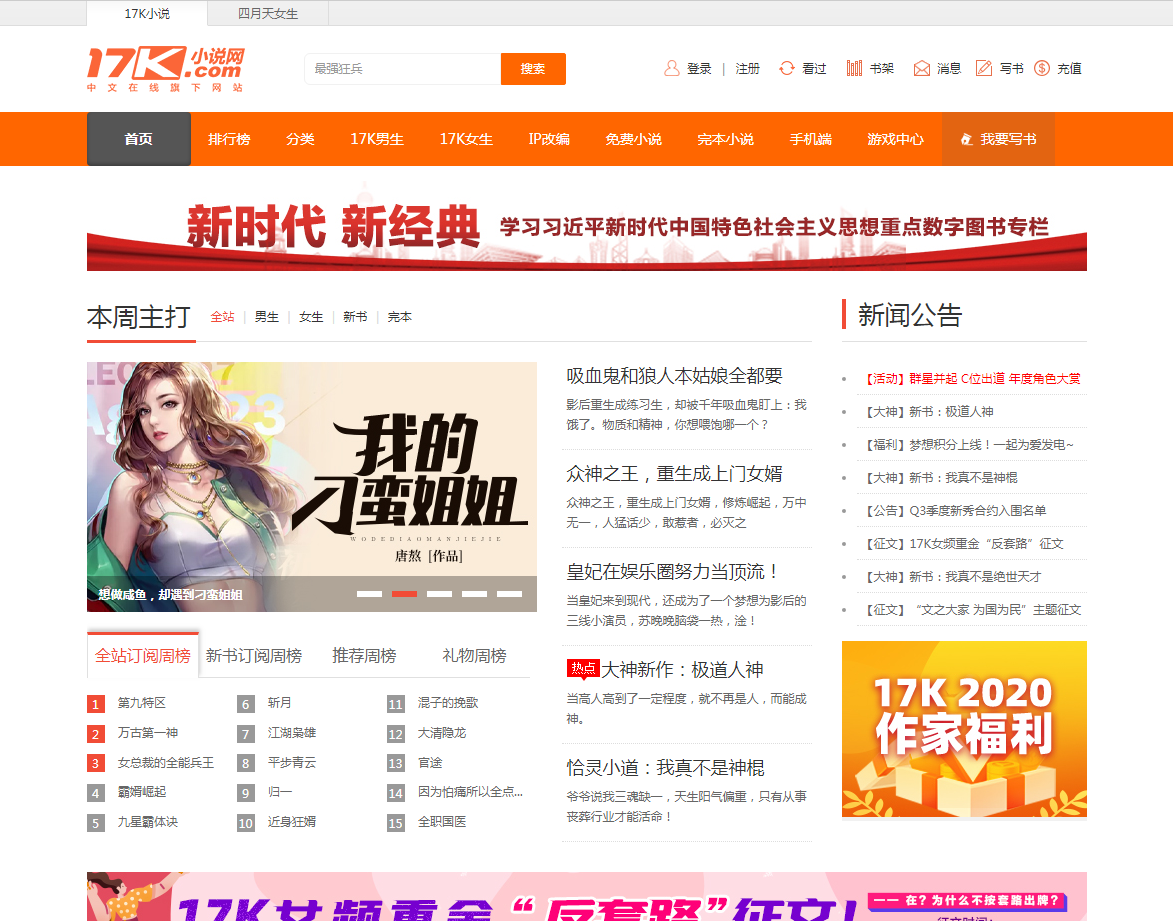Open the 排行榜 rankings nav menu

click(229, 139)
